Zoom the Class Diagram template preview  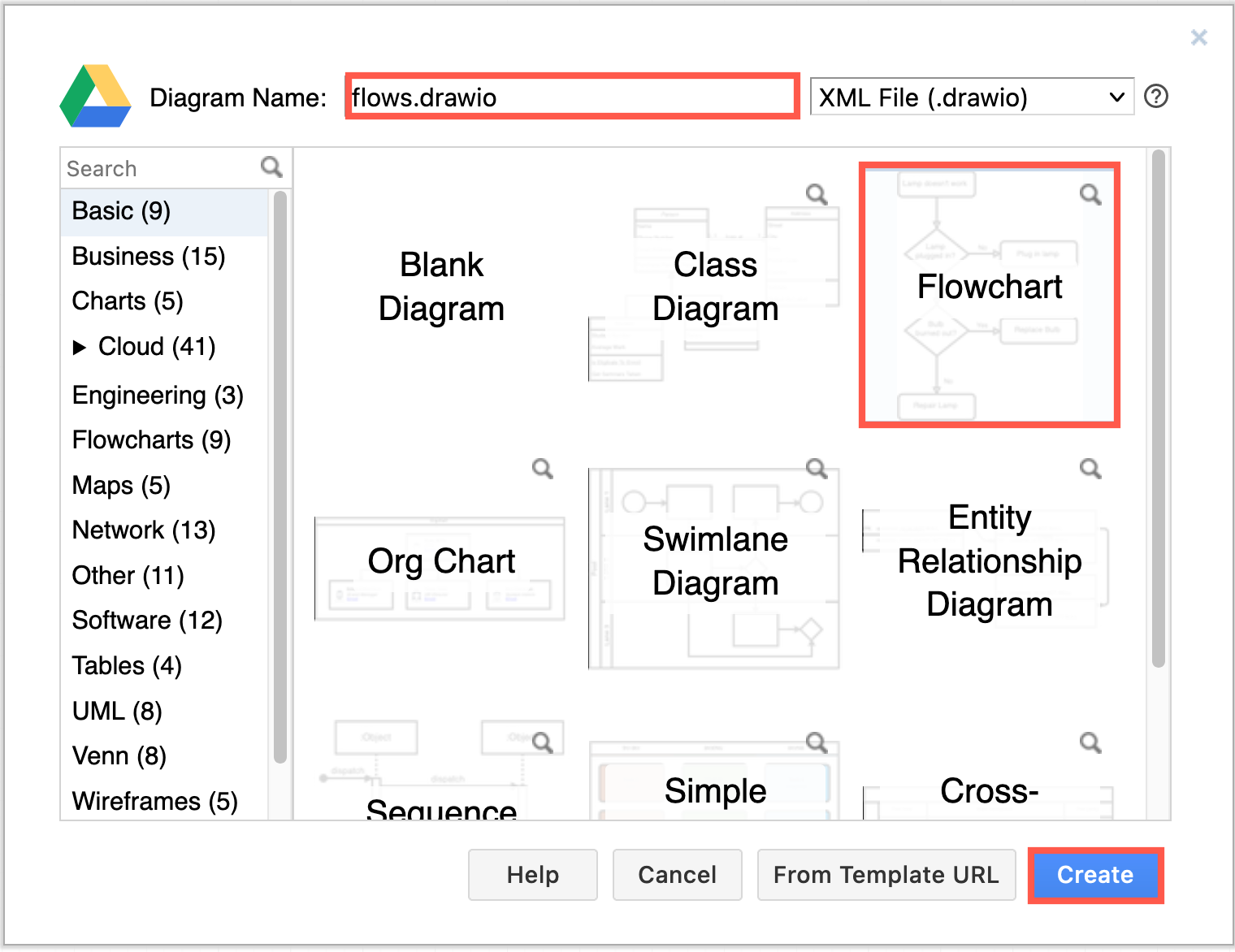pyautogui.click(x=817, y=194)
